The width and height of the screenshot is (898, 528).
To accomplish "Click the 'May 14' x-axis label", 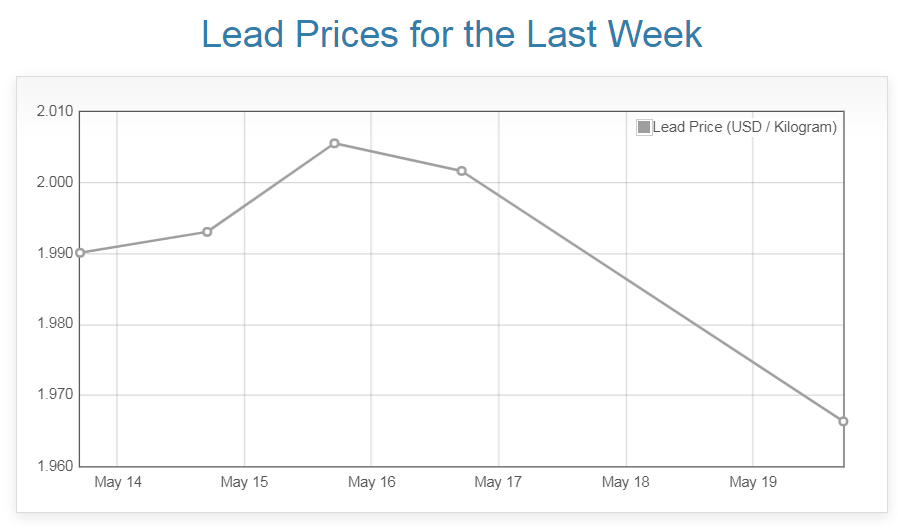I will point(118,482).
